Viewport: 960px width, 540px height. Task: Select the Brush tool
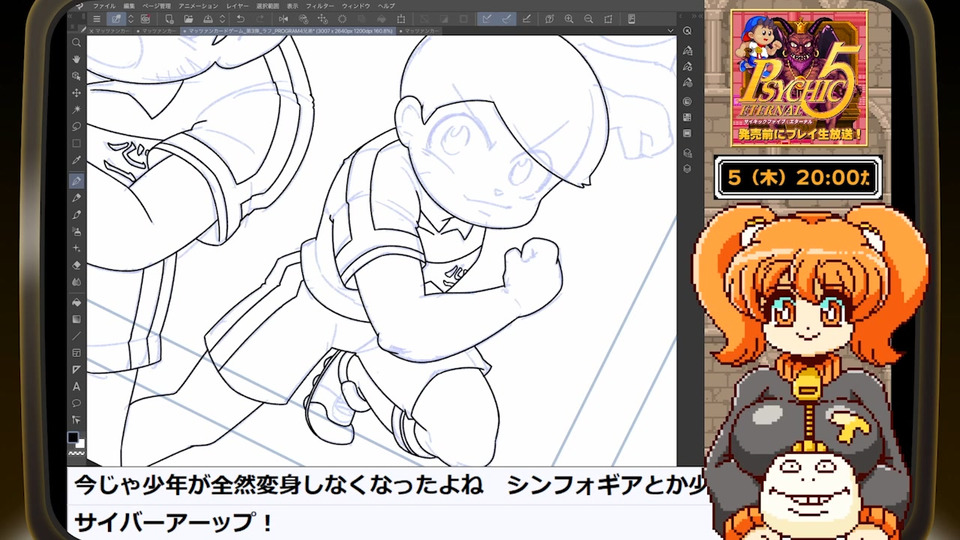click(x=77, y=215)
